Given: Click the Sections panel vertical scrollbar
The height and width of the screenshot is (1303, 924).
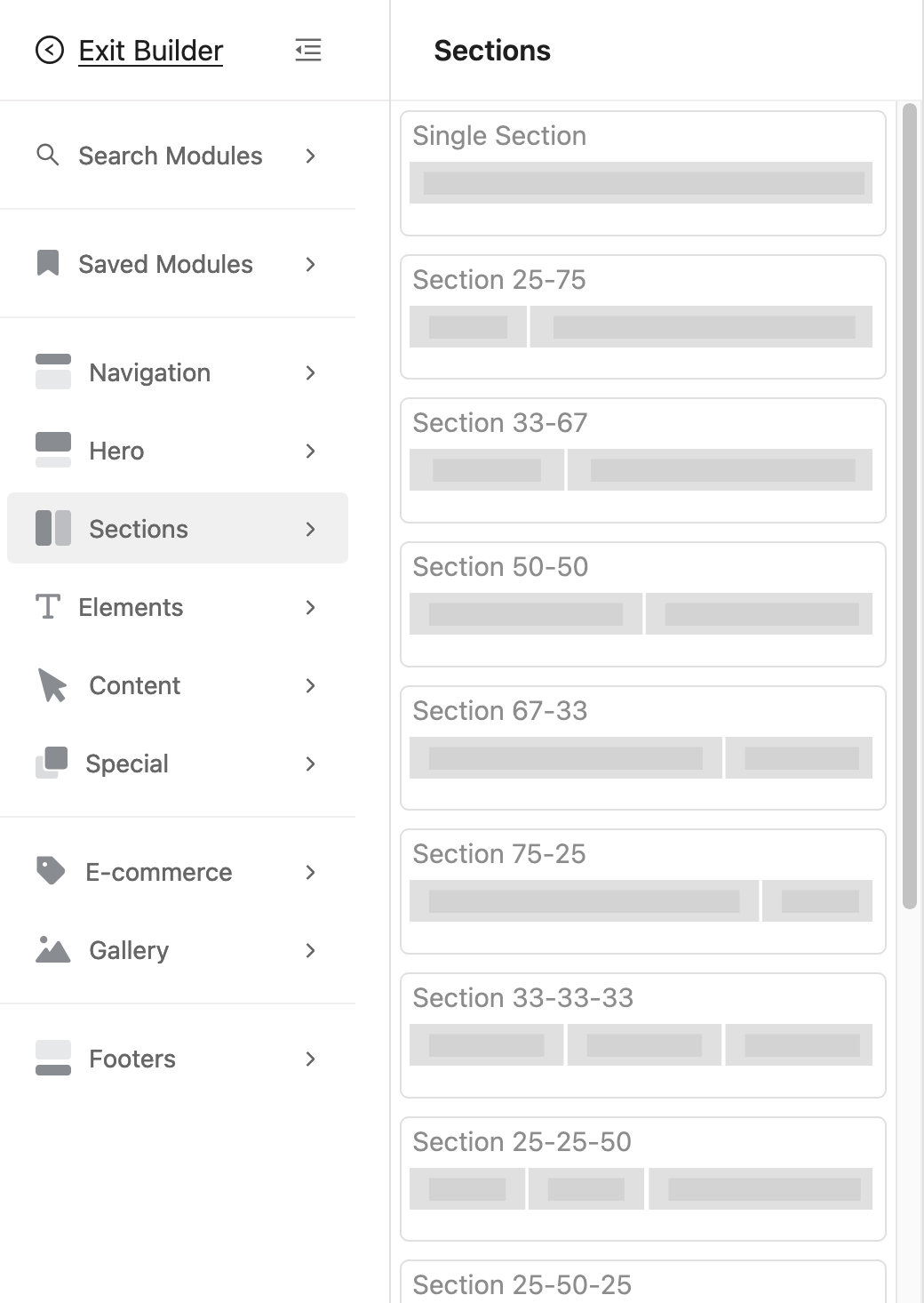Looking at the screenshot, I should click(909, 507).
